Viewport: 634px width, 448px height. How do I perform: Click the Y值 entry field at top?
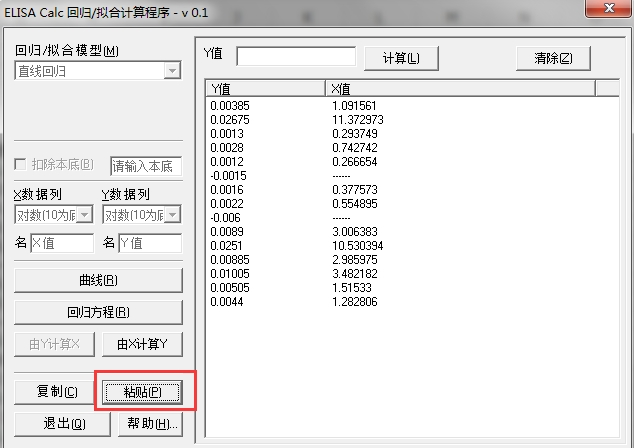296,57
